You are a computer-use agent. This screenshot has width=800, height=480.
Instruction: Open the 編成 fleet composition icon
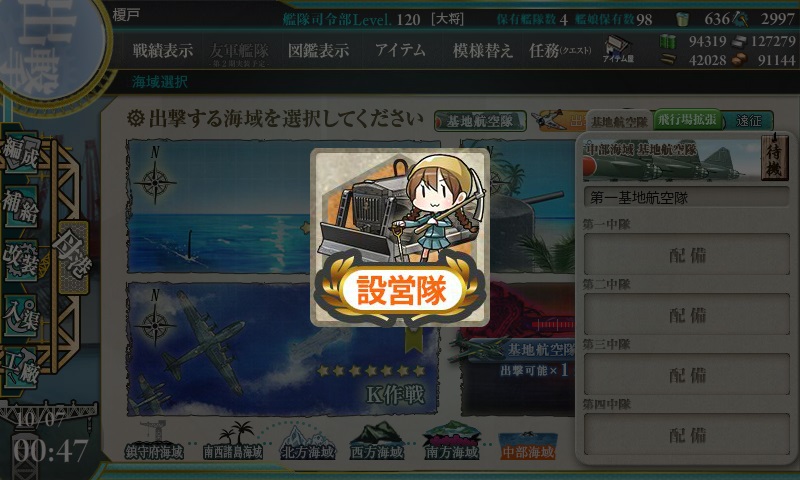pyautogui.click(x=21, y=152)
